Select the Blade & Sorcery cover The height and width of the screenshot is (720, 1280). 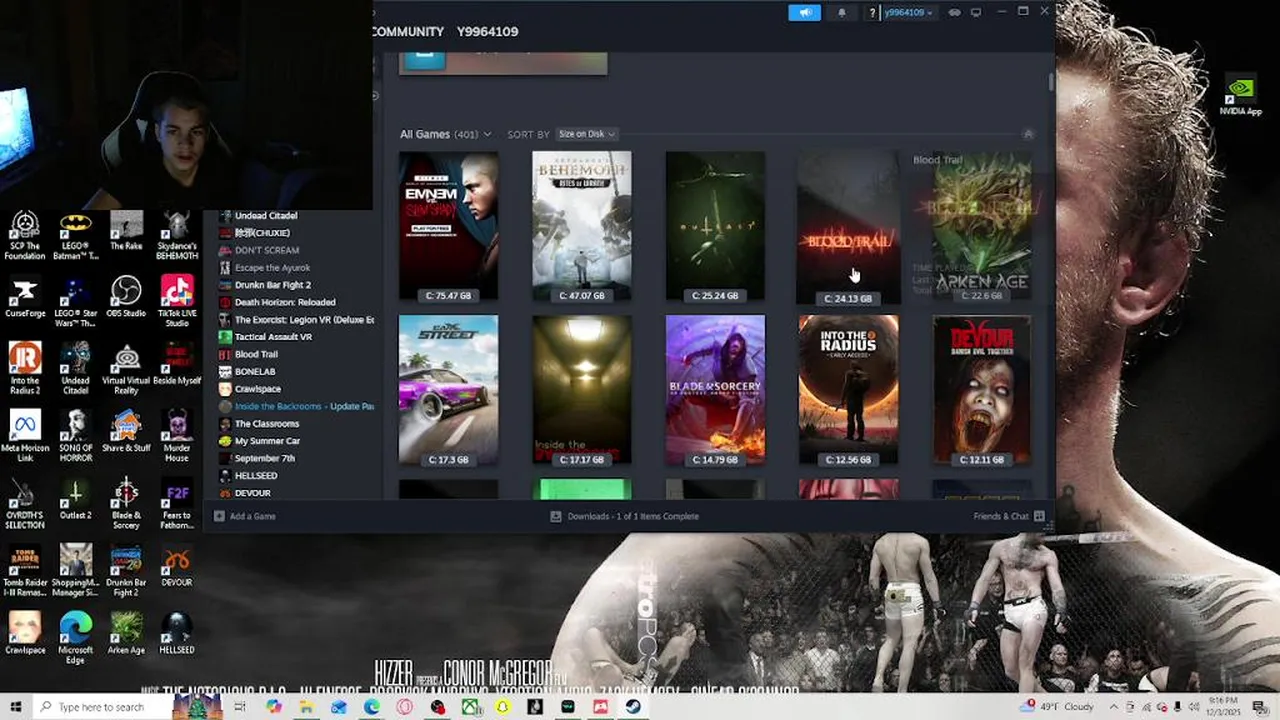pyautogui.click(x=715, y=390)
